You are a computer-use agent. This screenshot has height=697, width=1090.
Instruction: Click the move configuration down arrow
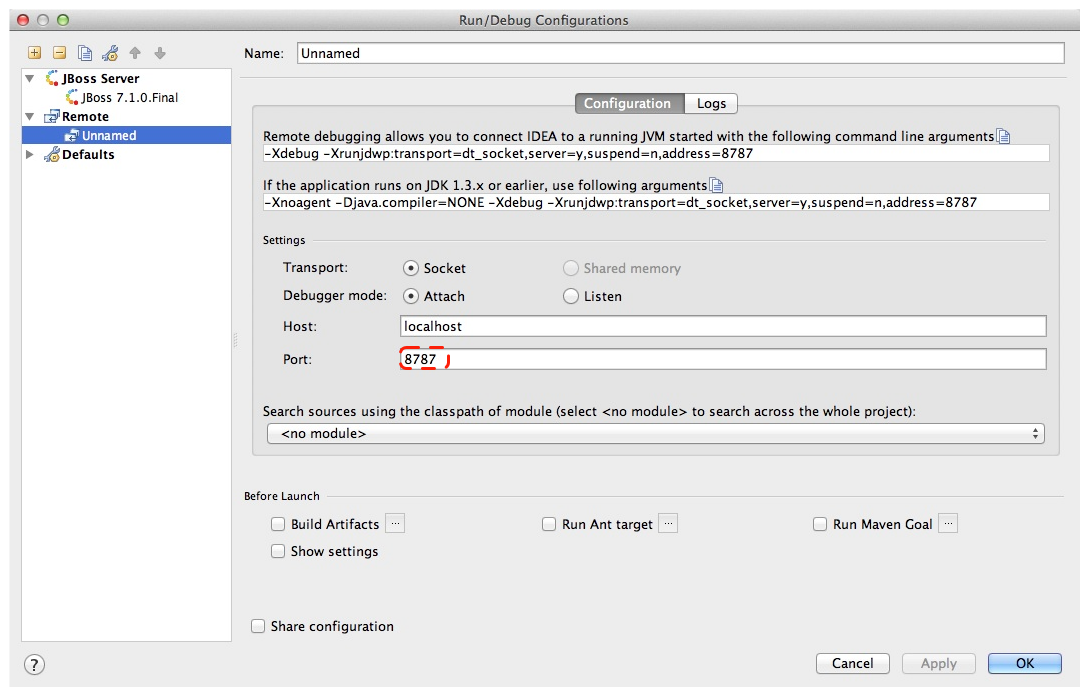(160, 53)
